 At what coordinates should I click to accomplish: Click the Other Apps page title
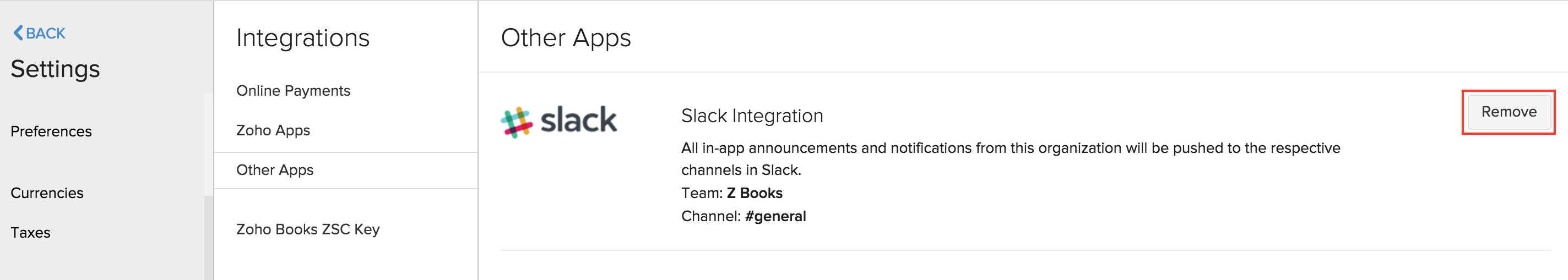pyautogui.click(x=566, y=39)
